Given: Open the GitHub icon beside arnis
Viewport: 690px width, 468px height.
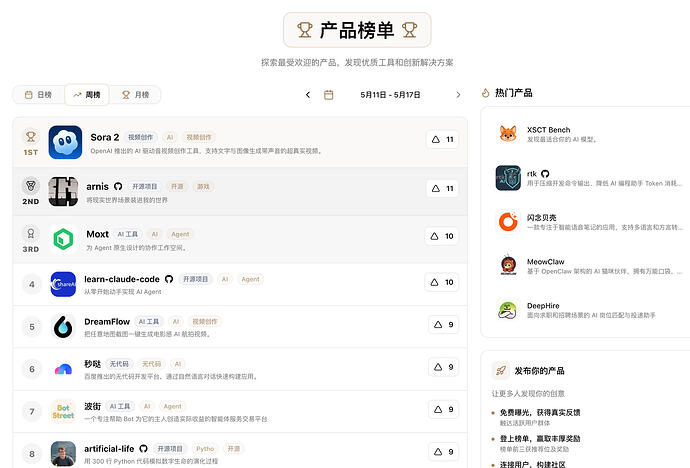Looking at the screenshot, I should [118, 186].
